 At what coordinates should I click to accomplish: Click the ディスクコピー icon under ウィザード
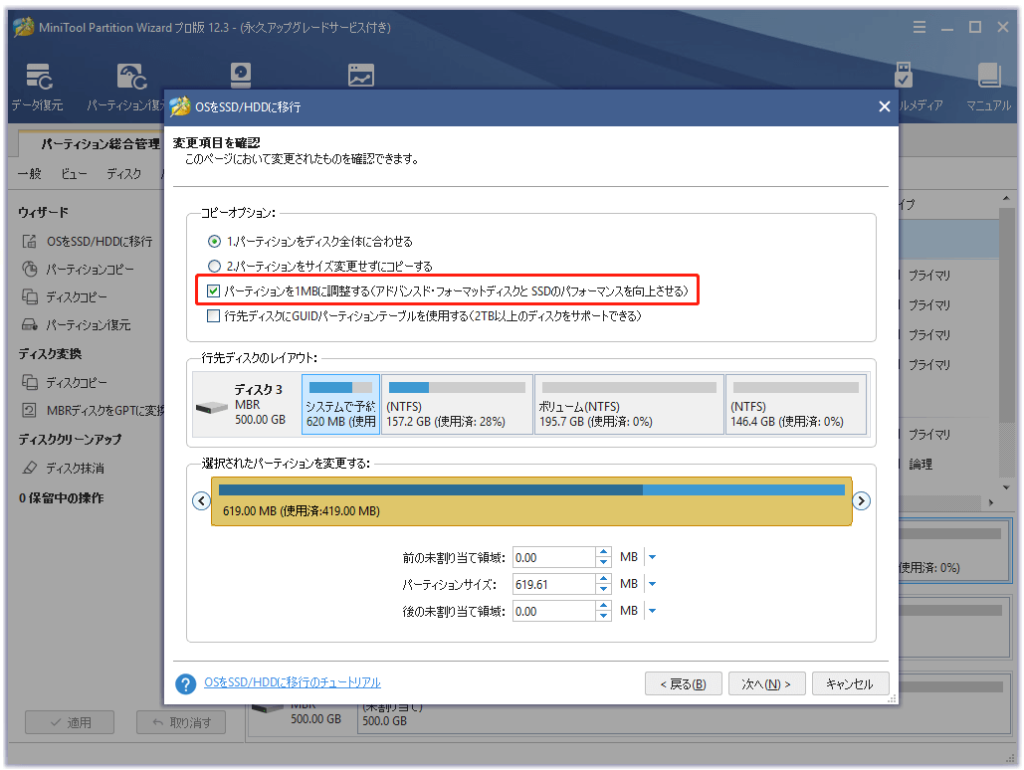[30, 297]
